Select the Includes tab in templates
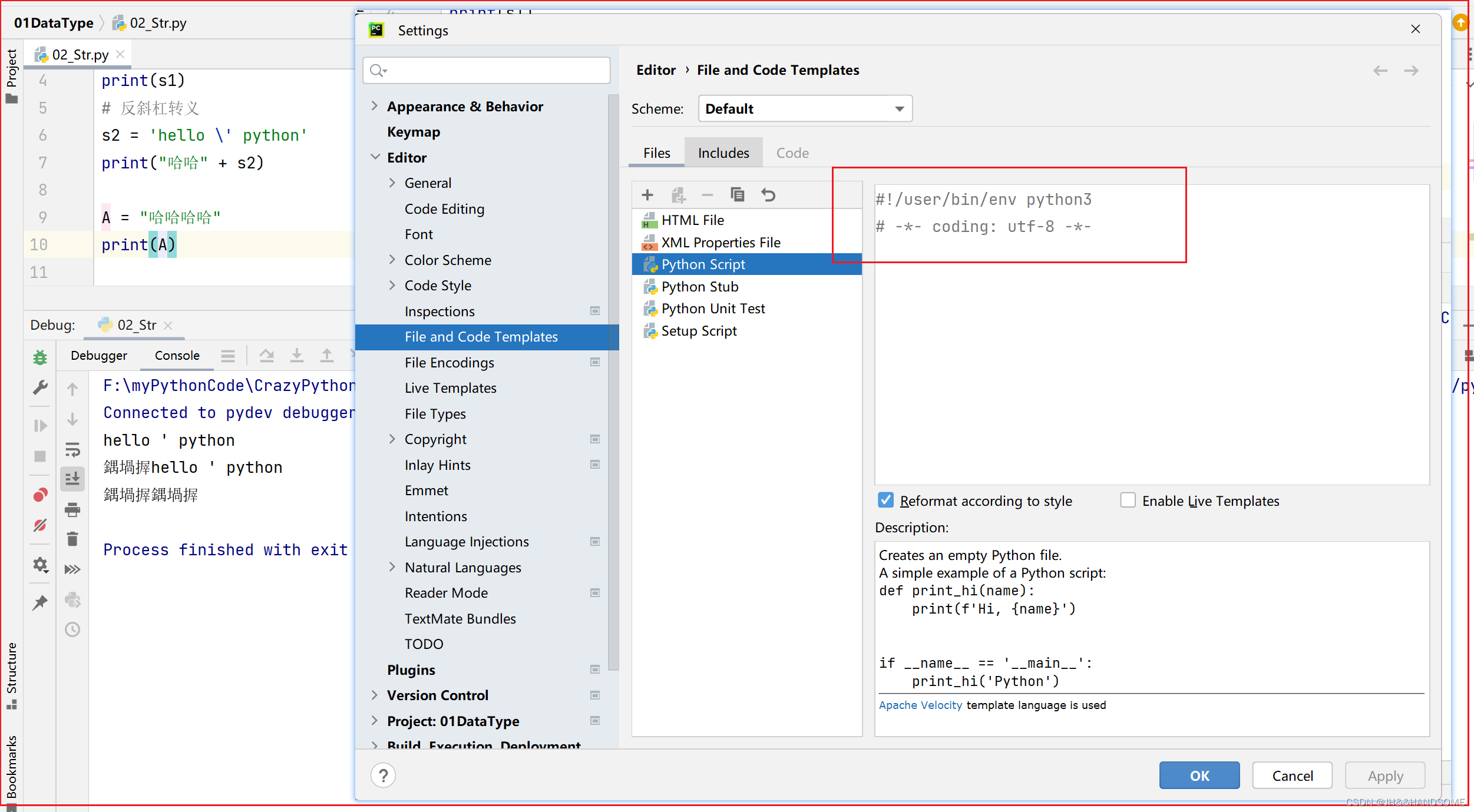The height and width of the screenshot is (812, 1474). [x=721, y=152]
